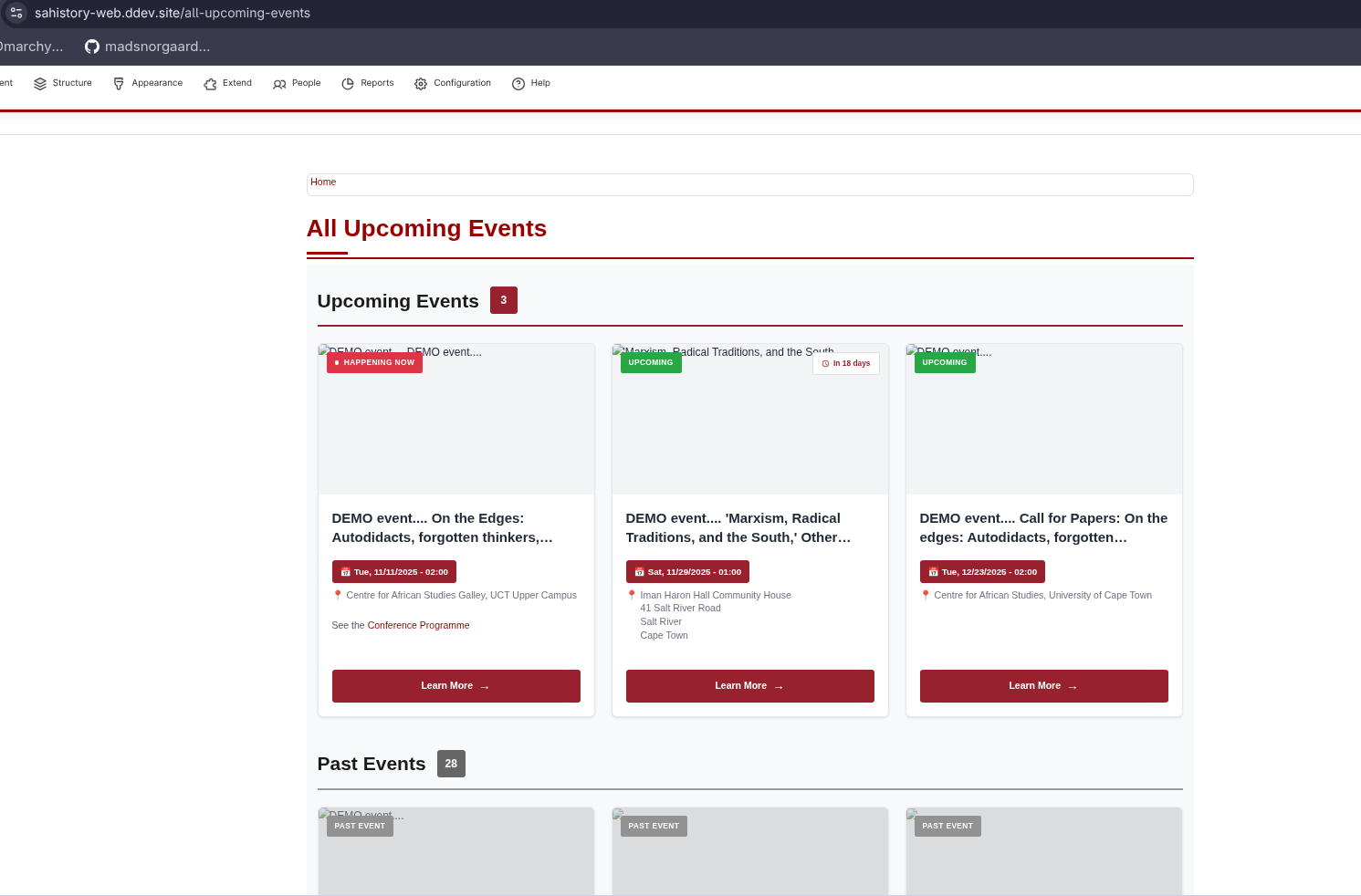Click Learn More for Marxism event
Screen dimensions: 1361x896
[x=749, y=686]
